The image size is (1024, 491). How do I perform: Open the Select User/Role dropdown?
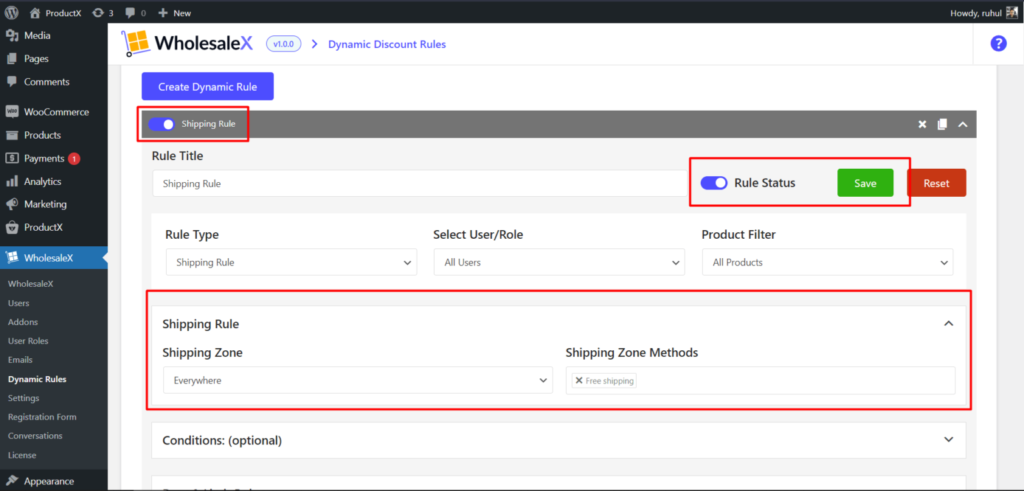tap(559, 262)
